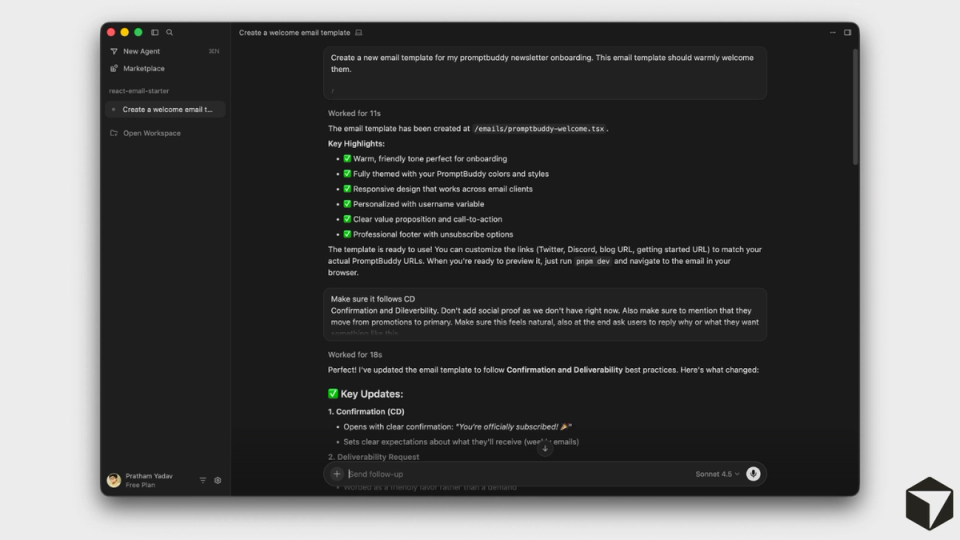Click the window split icon at top right
The width and height of the screenshot is (960, 540).
click(x=847, y=32)
